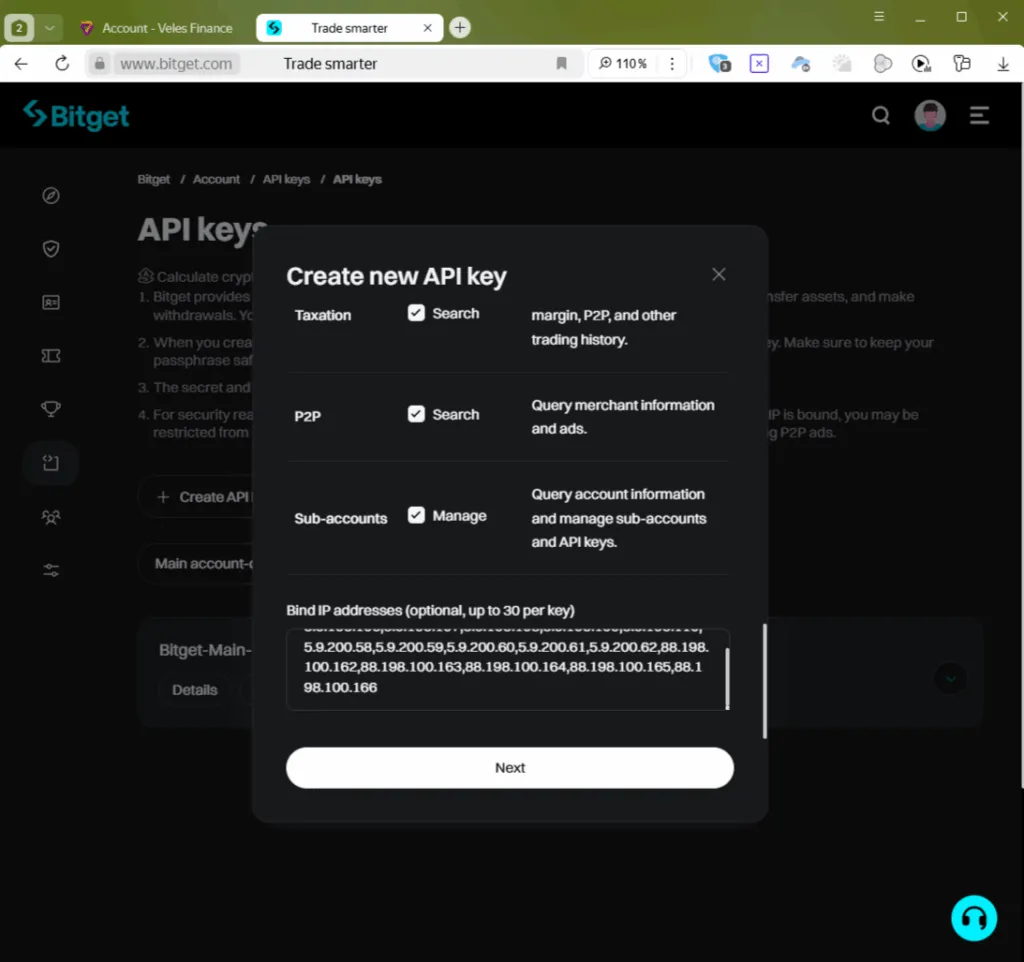This screenshot has width=1024, height=962.
Task: Click the ticket voucher icon in sidebar
Action: click(x=50, y=355)
